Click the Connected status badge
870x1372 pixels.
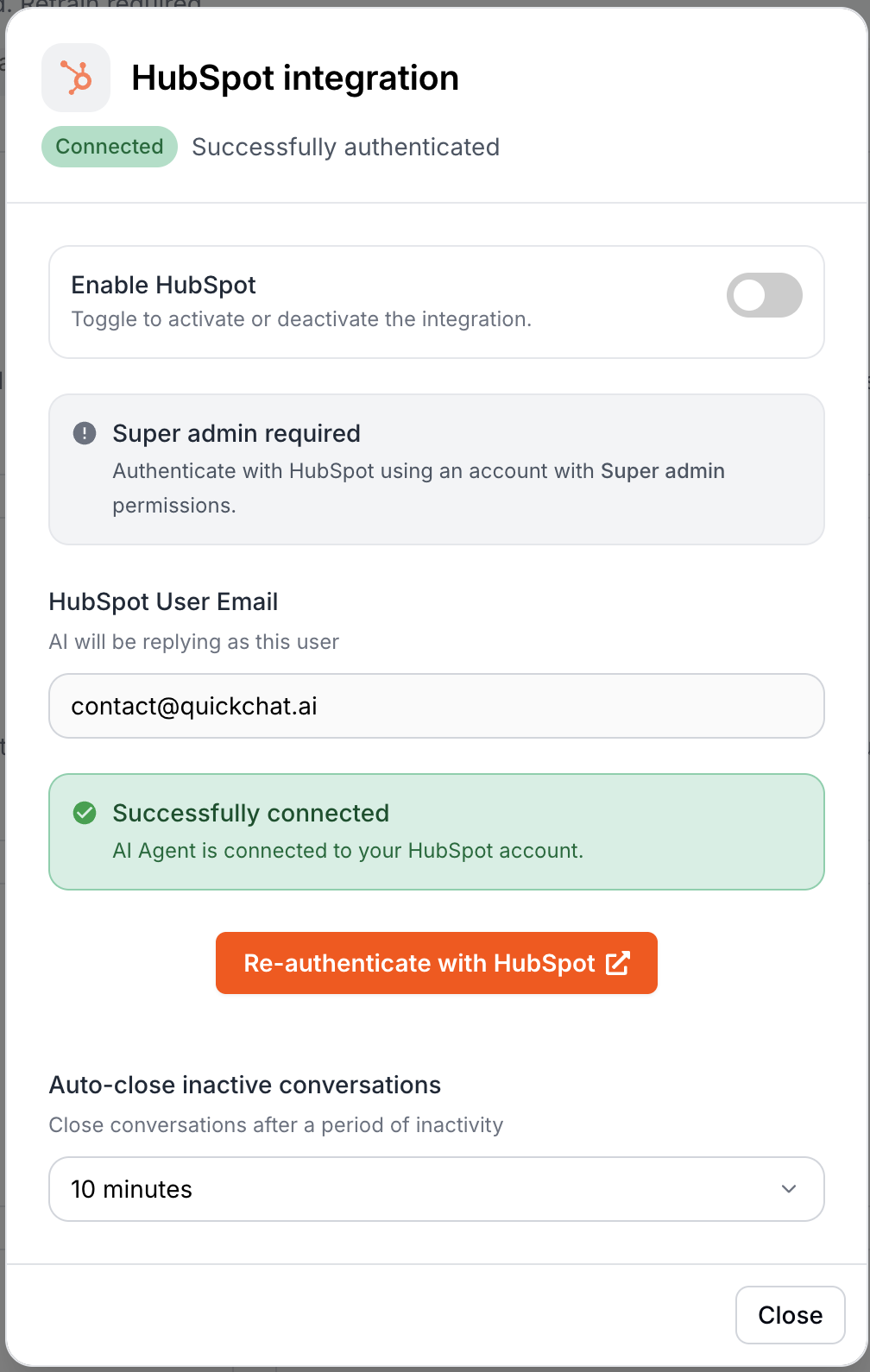tap(109, 147)
